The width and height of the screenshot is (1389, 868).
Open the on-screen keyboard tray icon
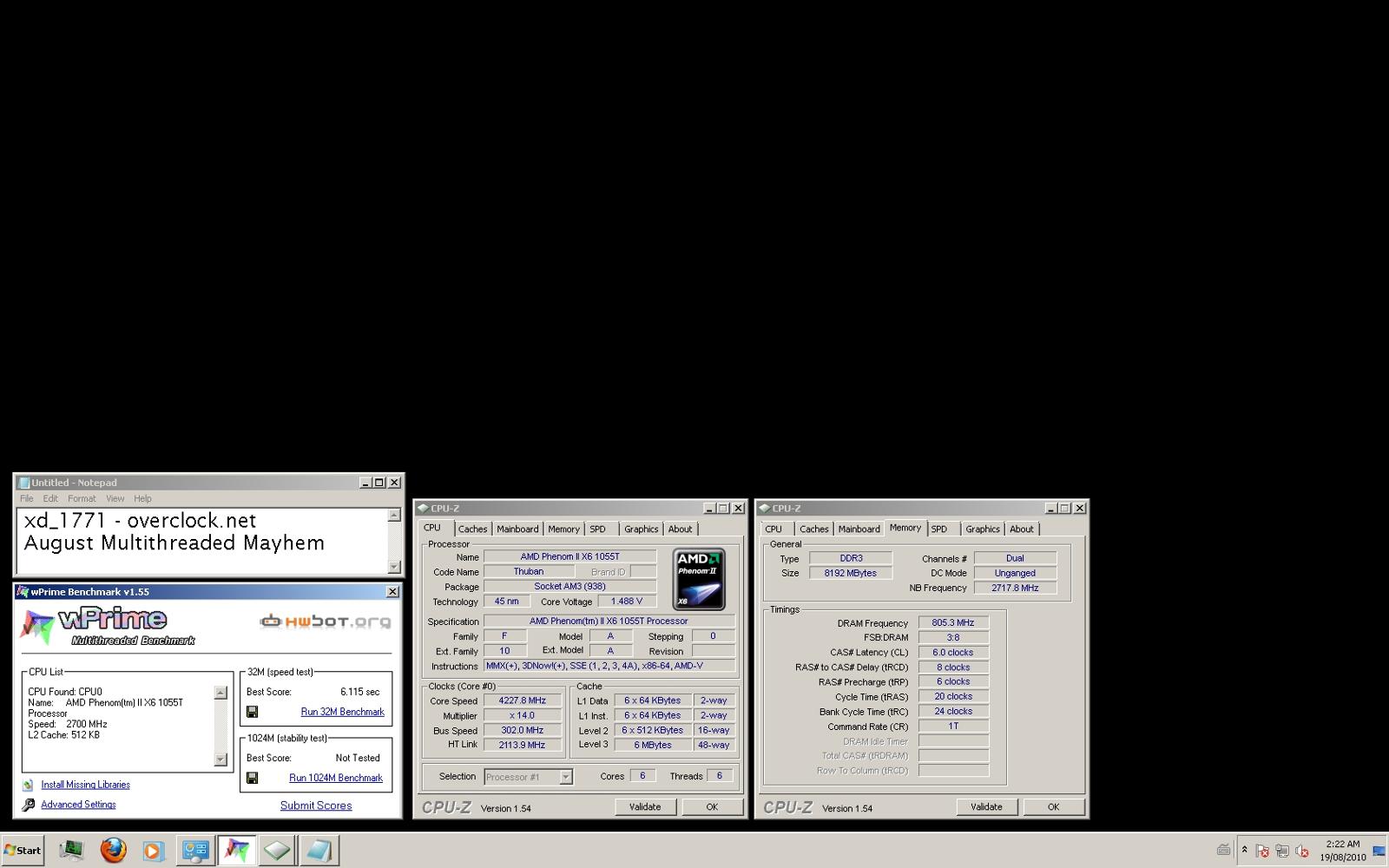tap(1223, 850)
